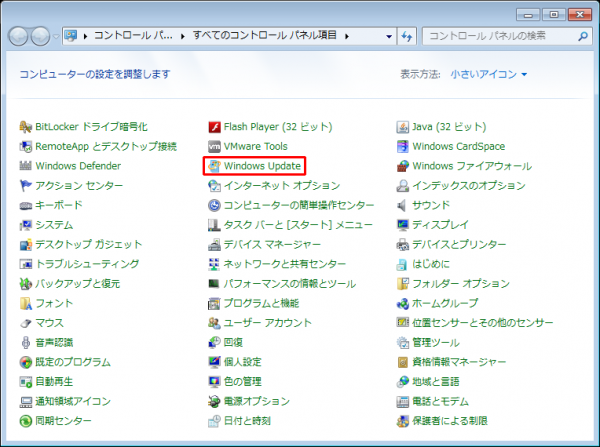Open the プログラムと機能 link

tap(261, 303)
